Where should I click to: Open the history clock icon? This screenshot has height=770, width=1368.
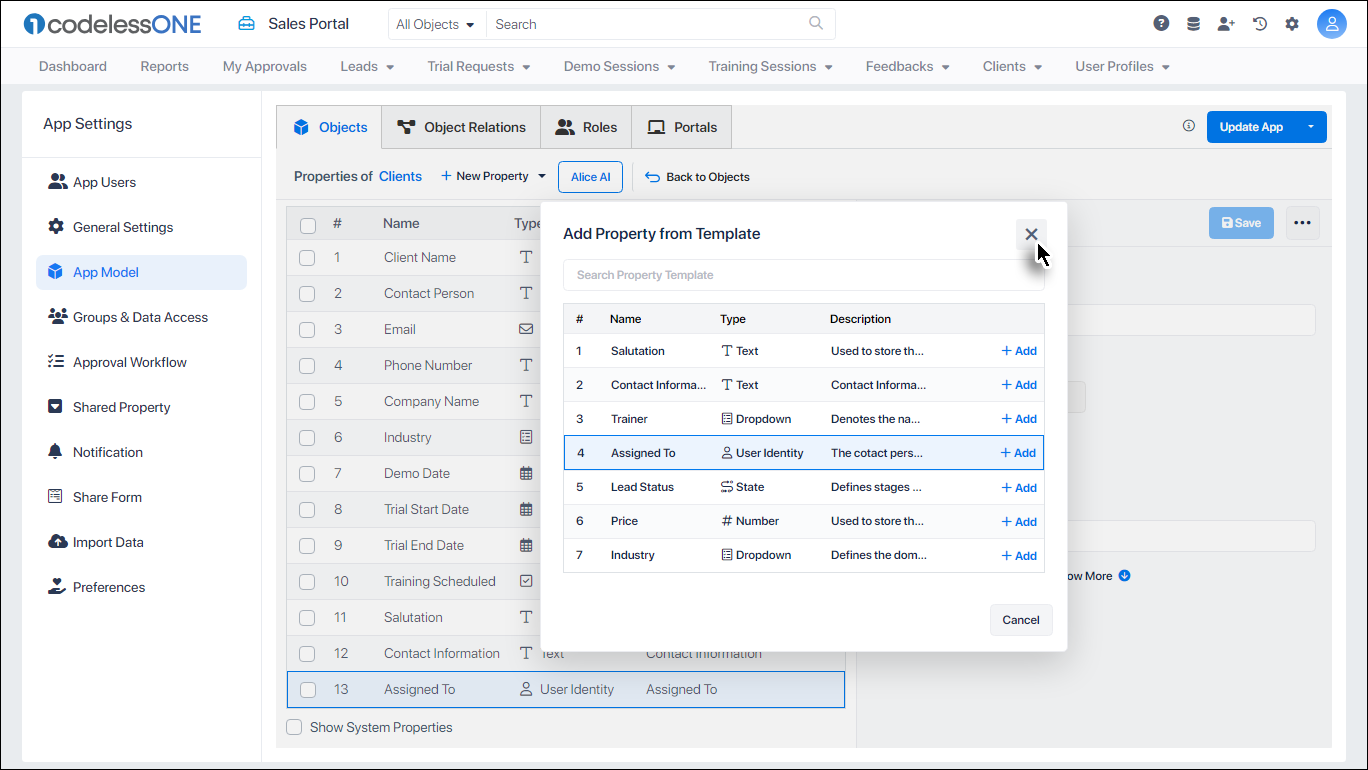point(1260,24)
